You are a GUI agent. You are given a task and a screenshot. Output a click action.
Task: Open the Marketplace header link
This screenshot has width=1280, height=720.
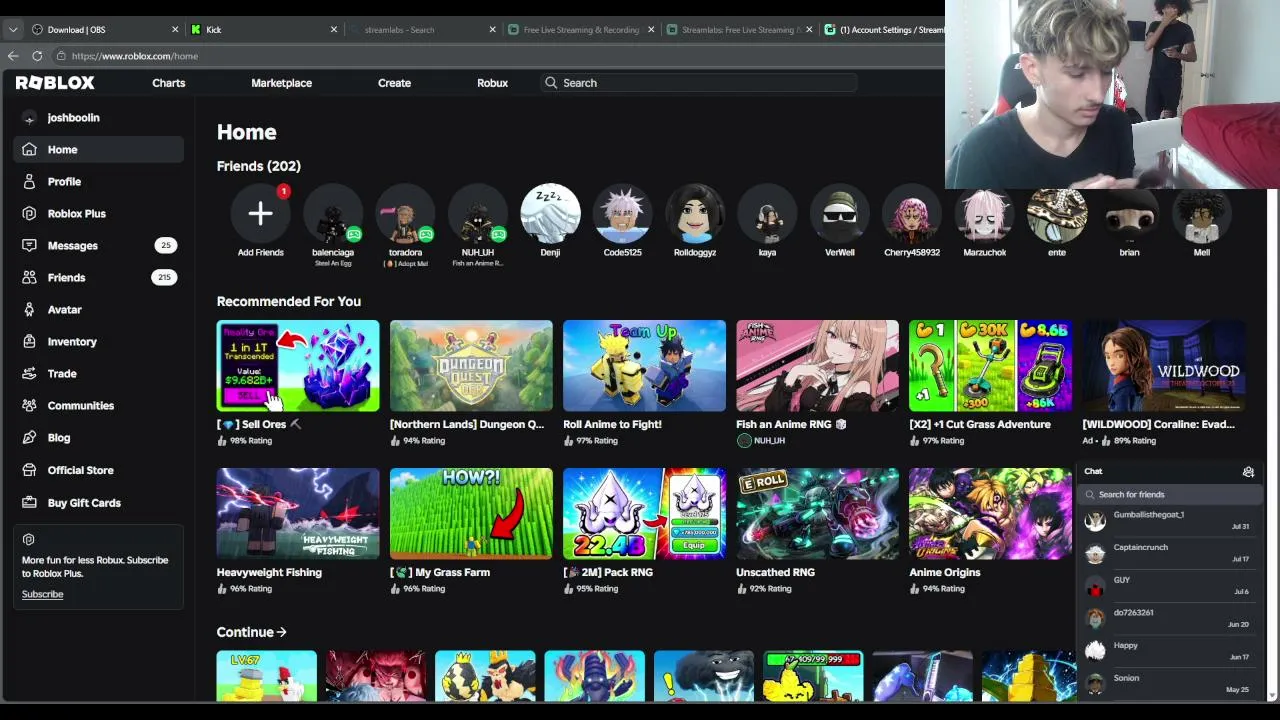click(282, 83)
